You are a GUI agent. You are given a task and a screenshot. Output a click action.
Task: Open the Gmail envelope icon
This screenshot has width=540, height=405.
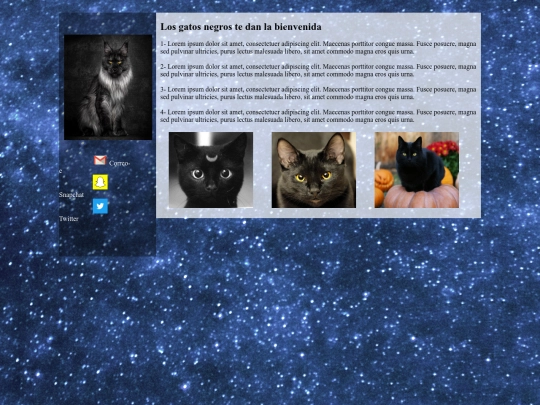click(x=100, y=160)
